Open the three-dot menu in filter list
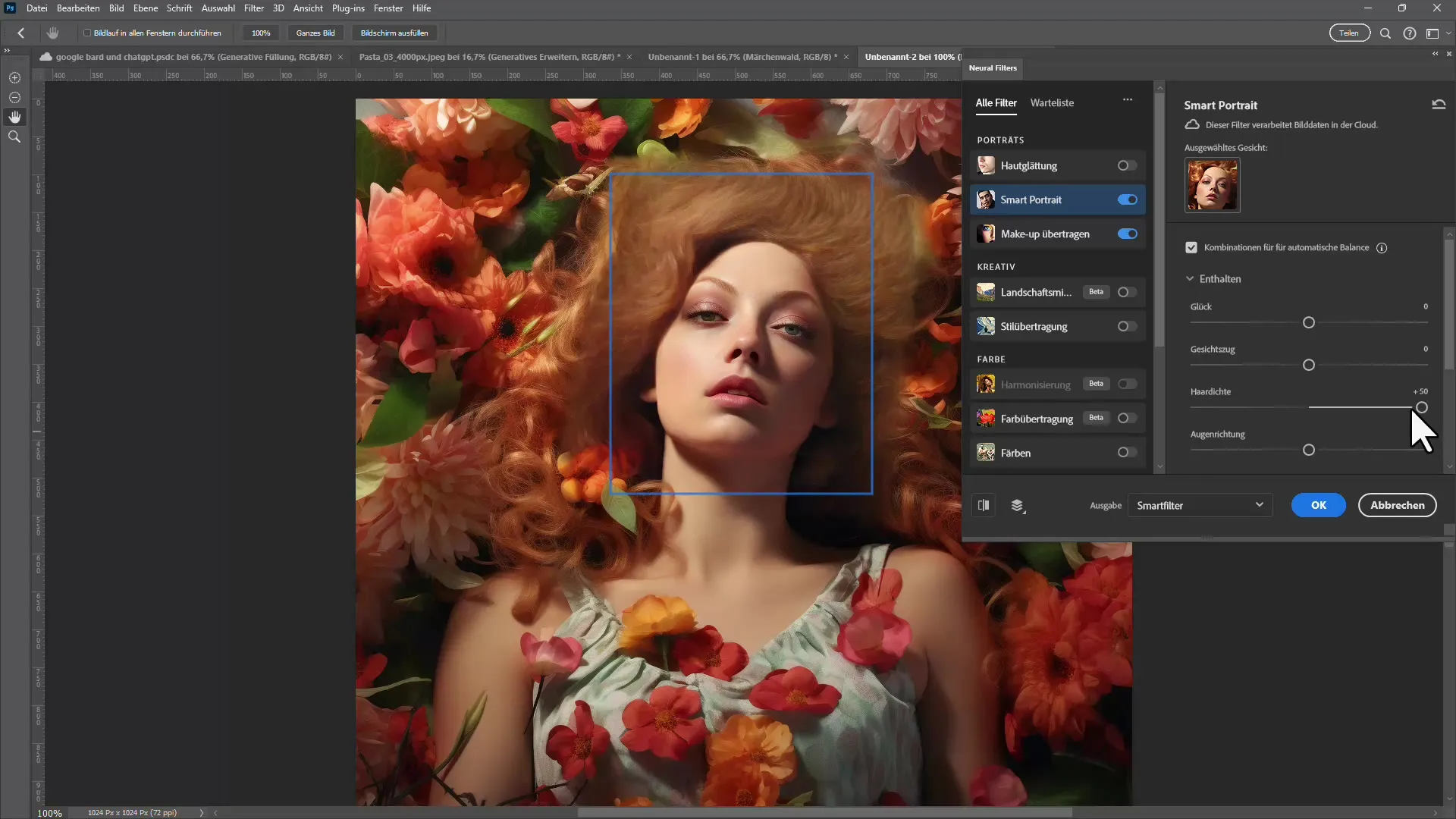Image resolution: width=1456 pixels, height=819 pixels. click(x=1128, y=100)
